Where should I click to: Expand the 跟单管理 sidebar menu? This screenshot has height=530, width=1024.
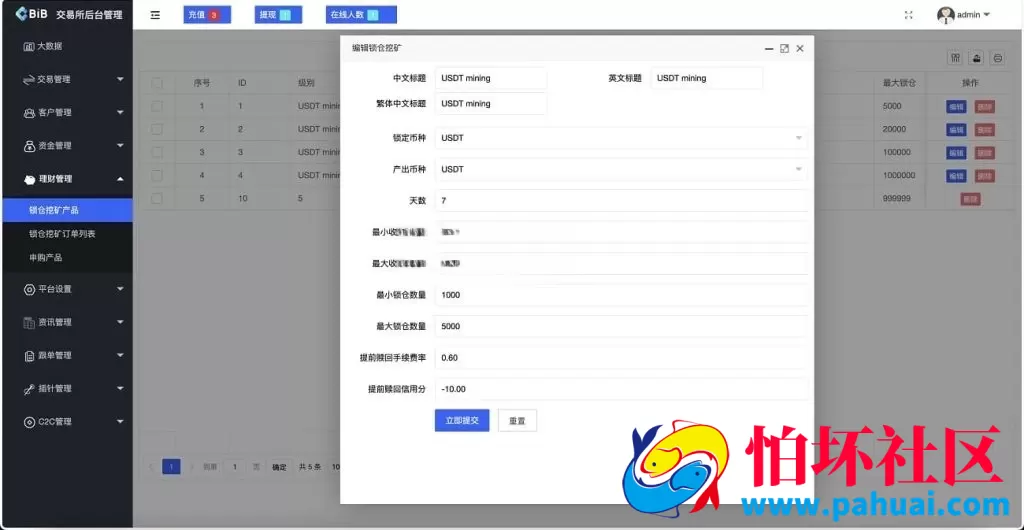(120, 356)
